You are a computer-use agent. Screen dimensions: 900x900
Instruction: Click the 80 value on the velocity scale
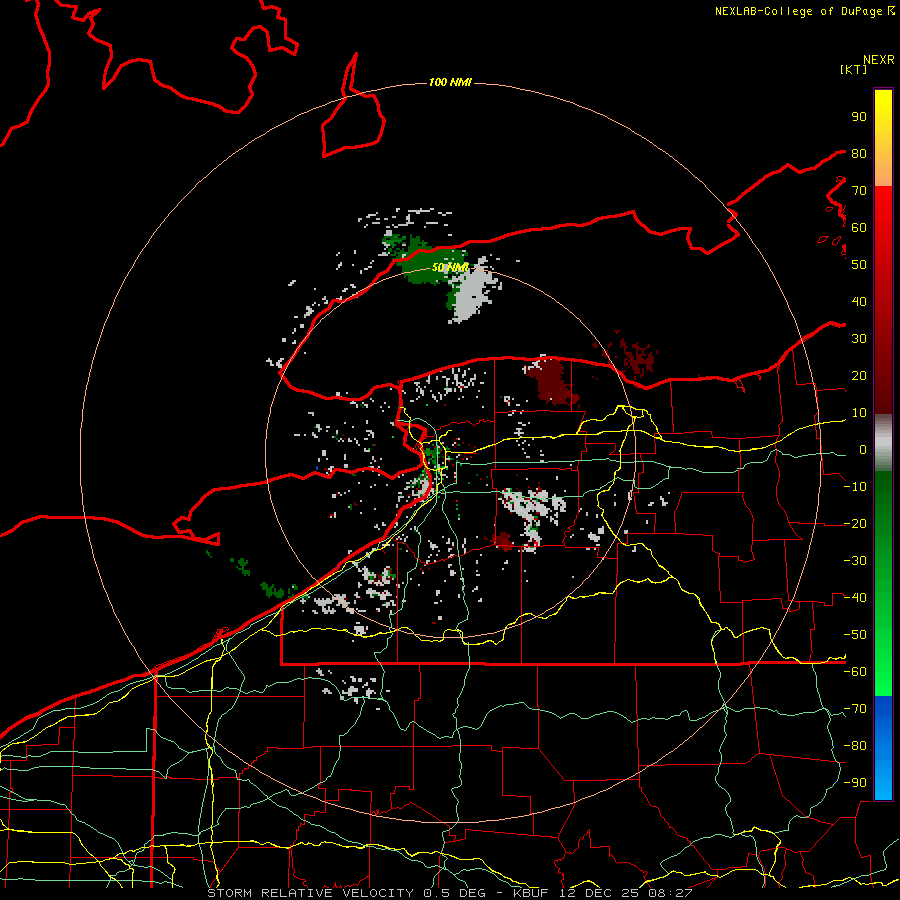[859, 154]
